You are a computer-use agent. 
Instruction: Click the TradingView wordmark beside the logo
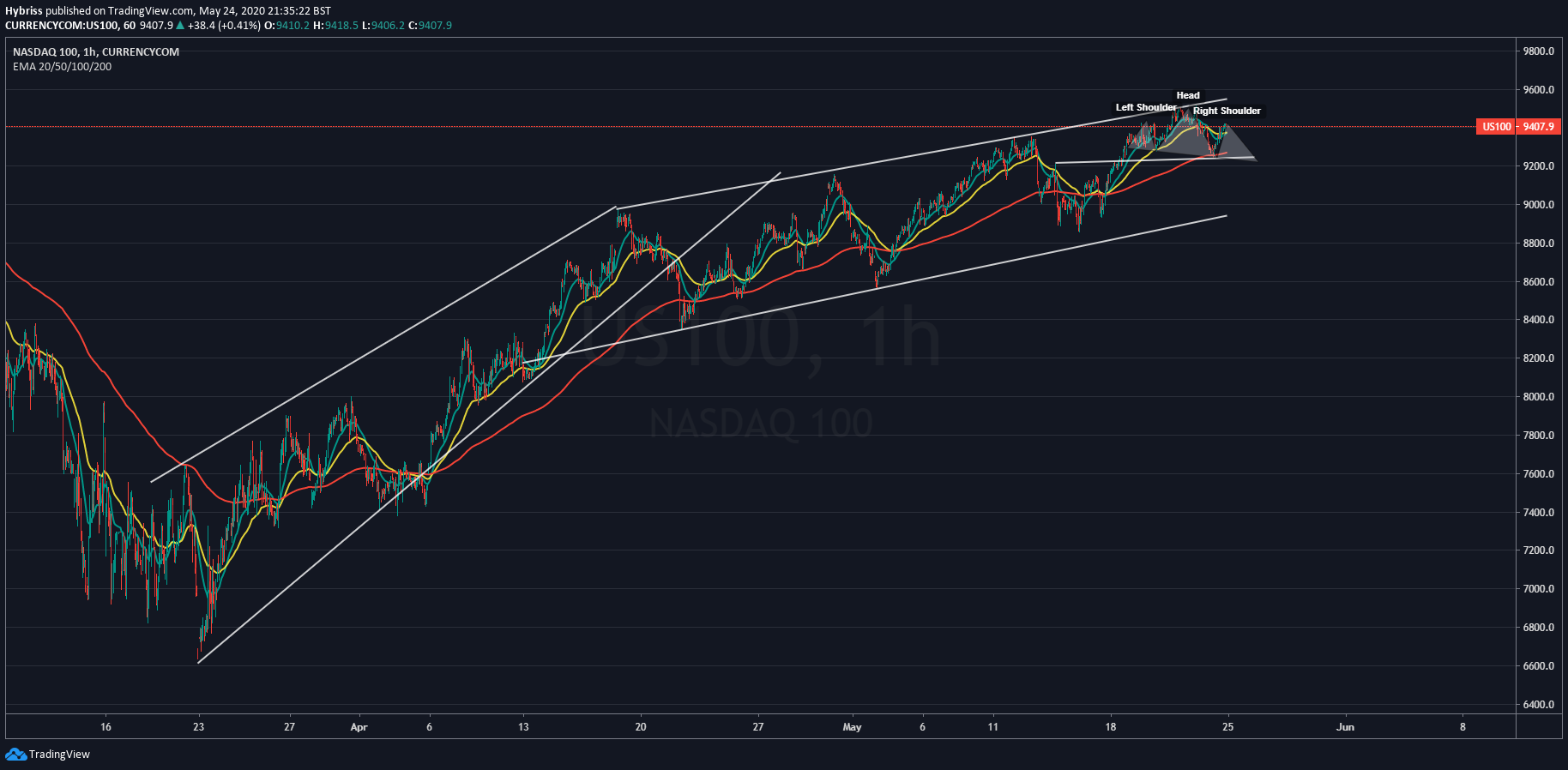point(59,755)
